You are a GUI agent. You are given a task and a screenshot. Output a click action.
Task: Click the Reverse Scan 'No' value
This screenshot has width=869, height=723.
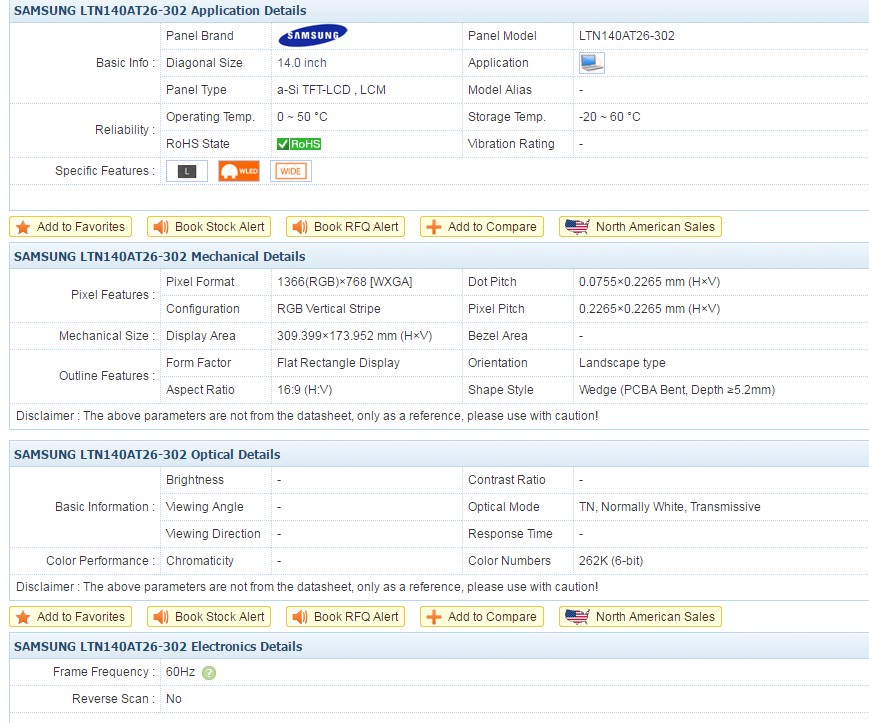tap(173, 699)
